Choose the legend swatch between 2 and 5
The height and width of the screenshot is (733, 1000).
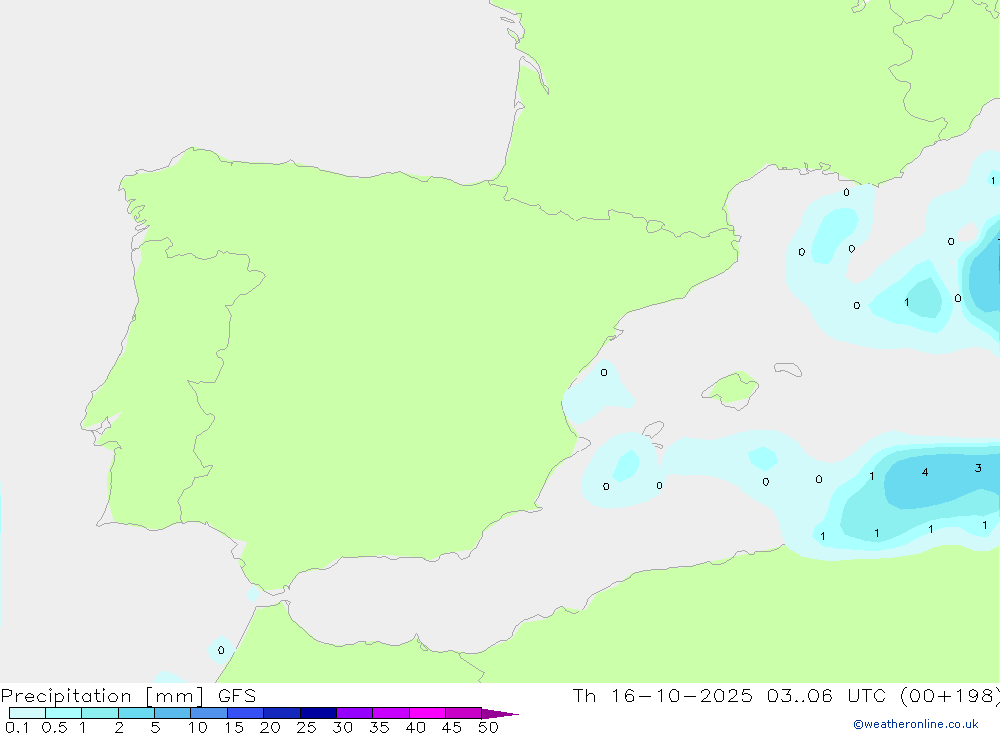[136, 713]
